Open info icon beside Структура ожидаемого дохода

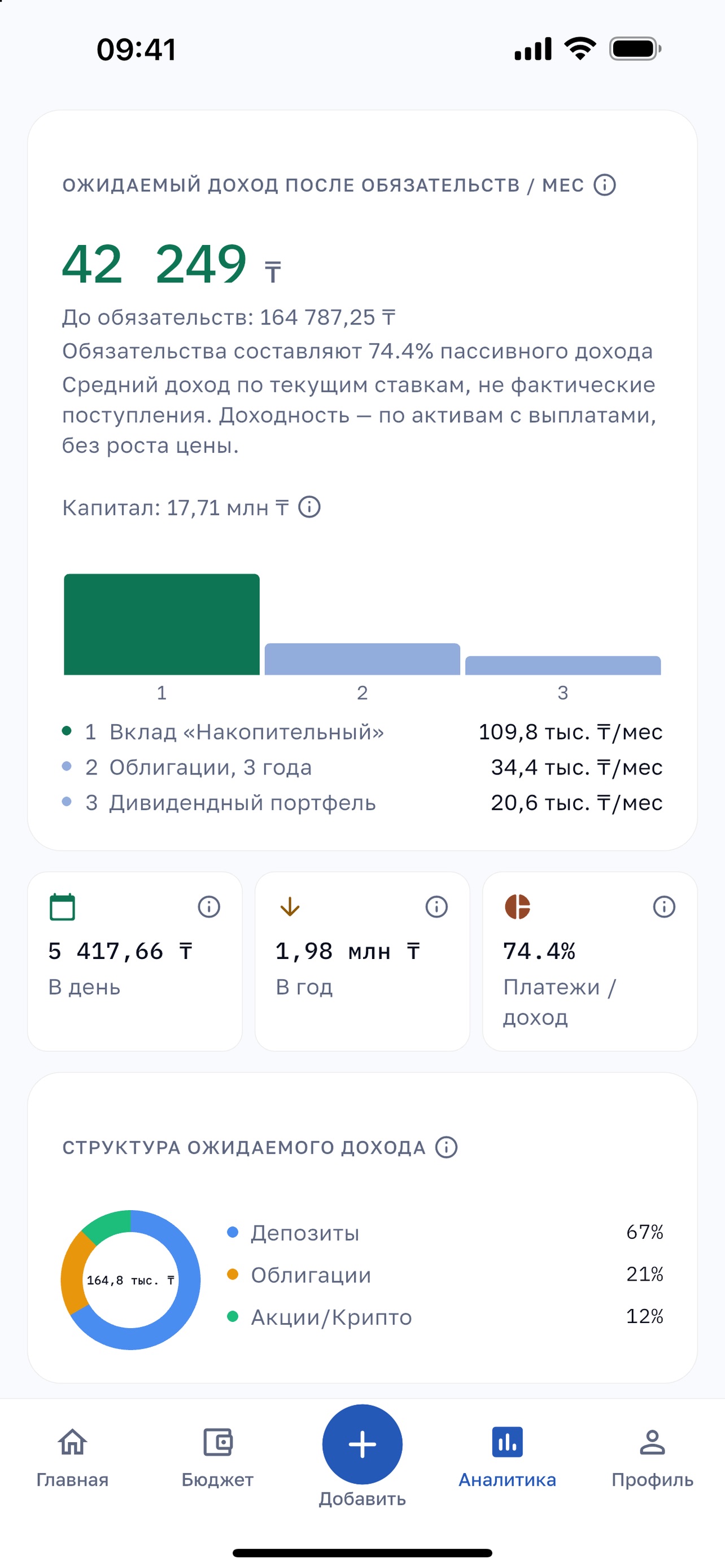point(446,1147)
